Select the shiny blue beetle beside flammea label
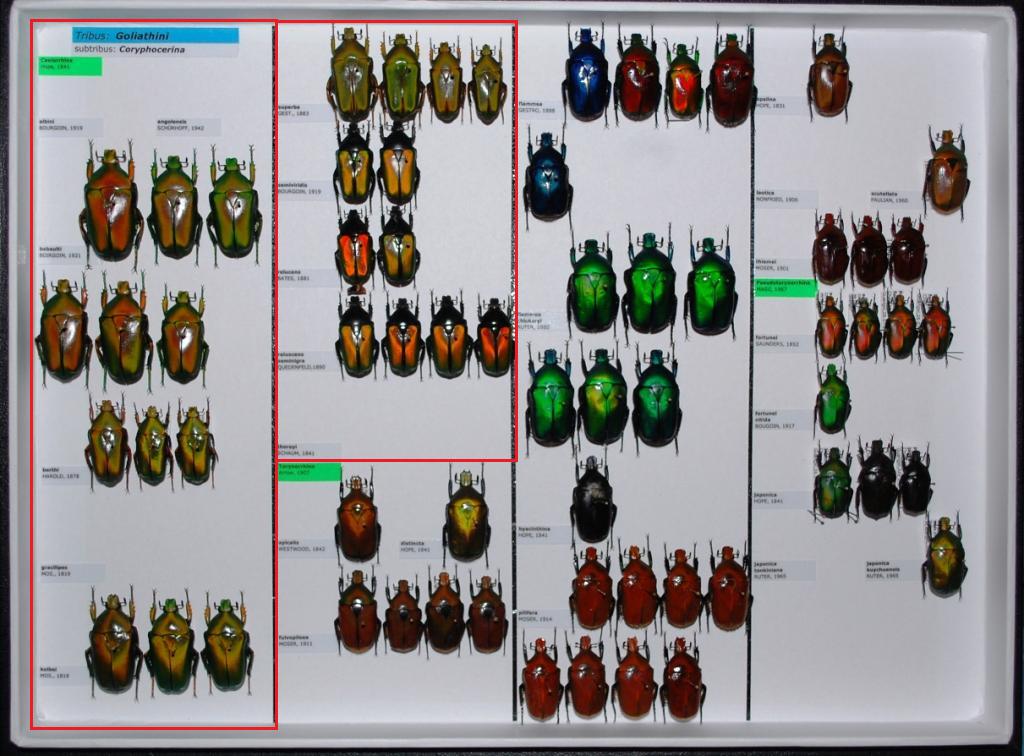Viewport: 1024px width, 756px height. click(x=547, y=179)
